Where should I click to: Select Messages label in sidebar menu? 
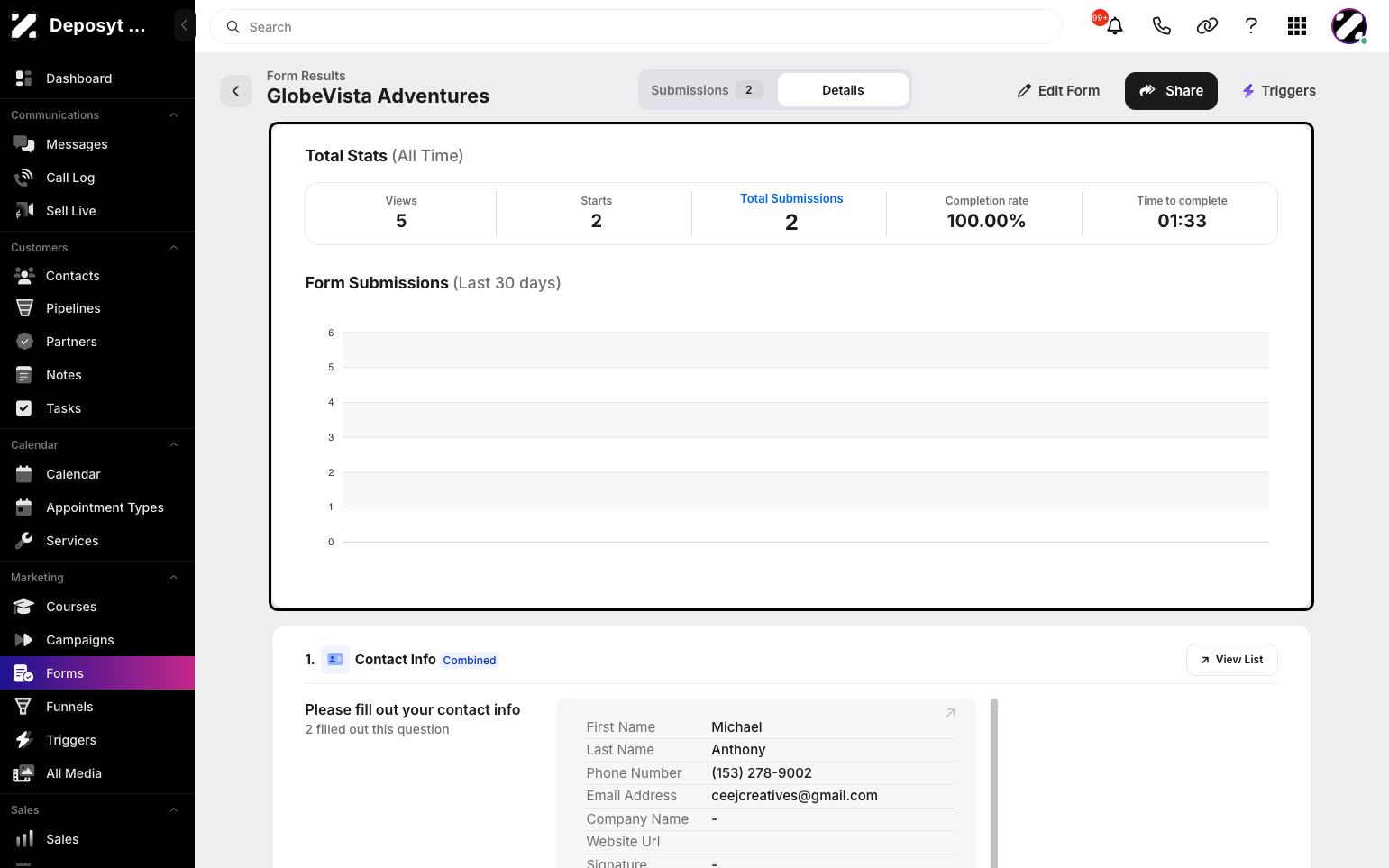(77, 144)
